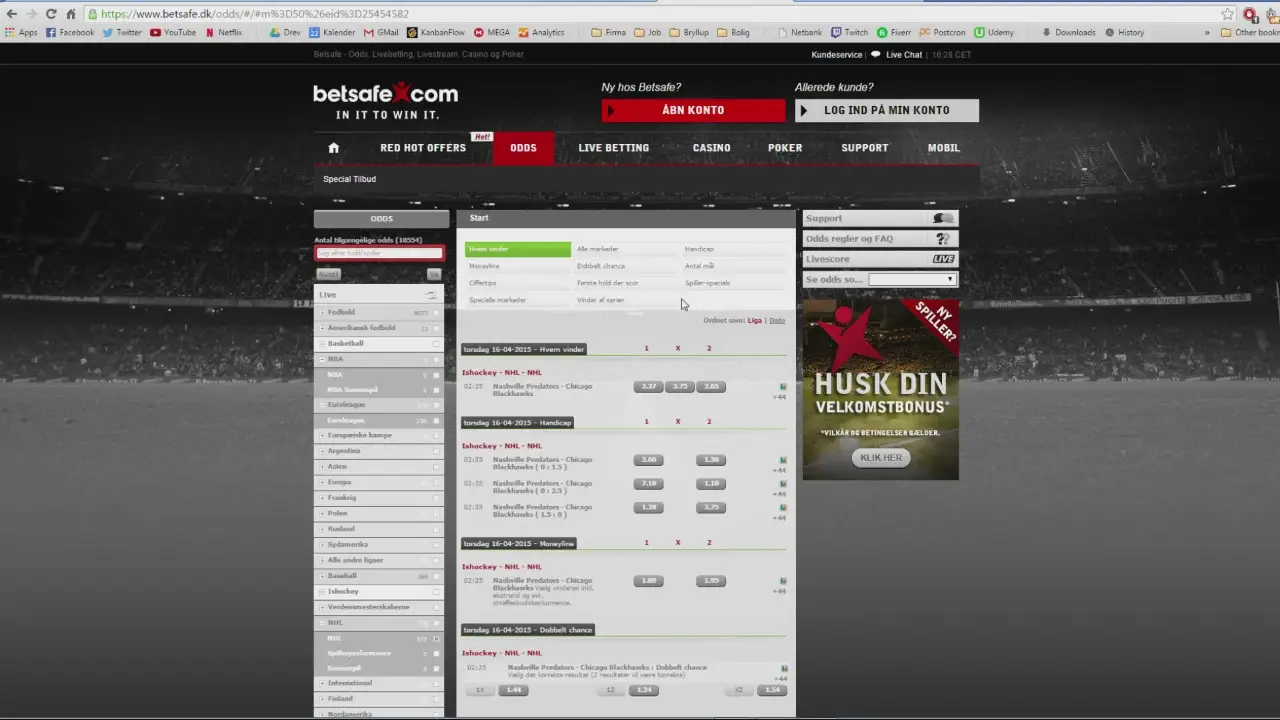Select odds 2.37 for Nashville Predators

coord(648,386)
